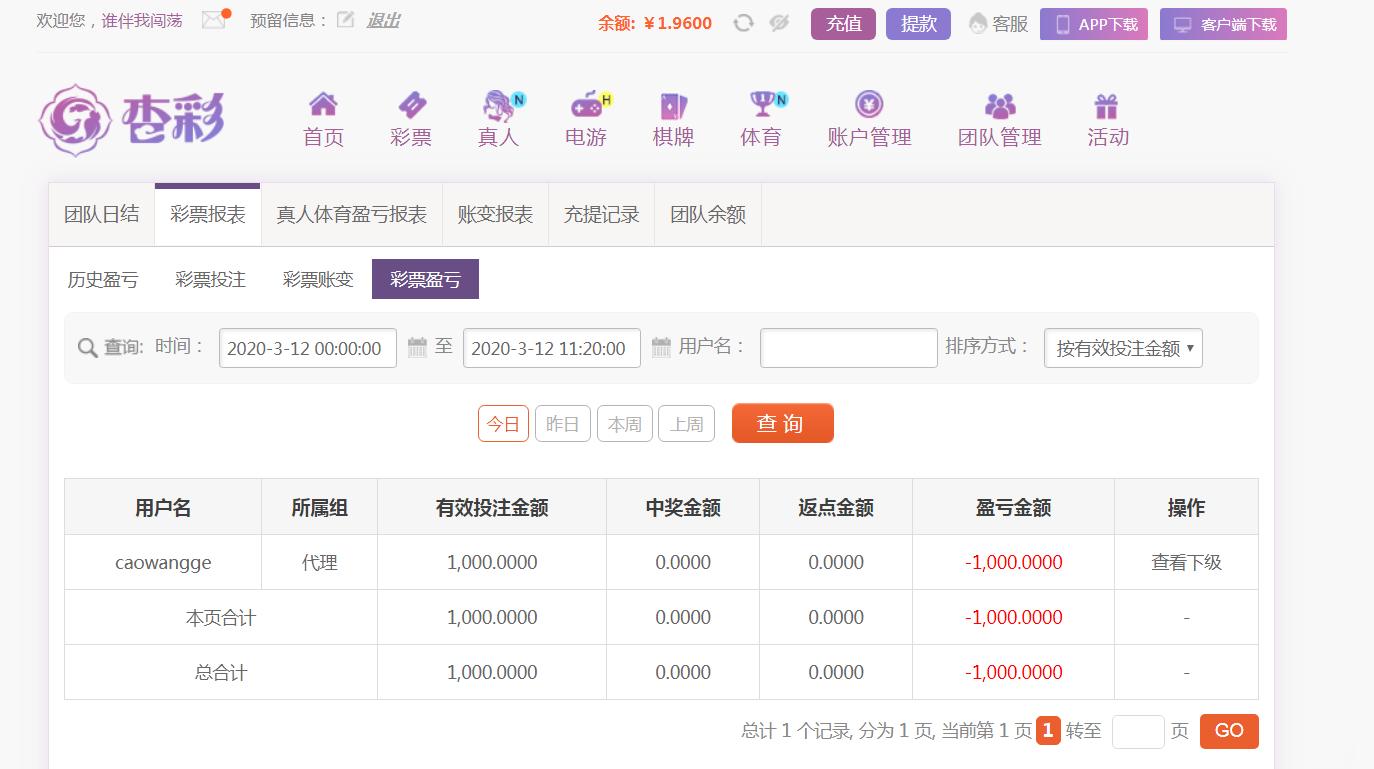The image size is (1374, 769).
Task: Click 查看下级 for caowangge
Action: [1186, 563]
